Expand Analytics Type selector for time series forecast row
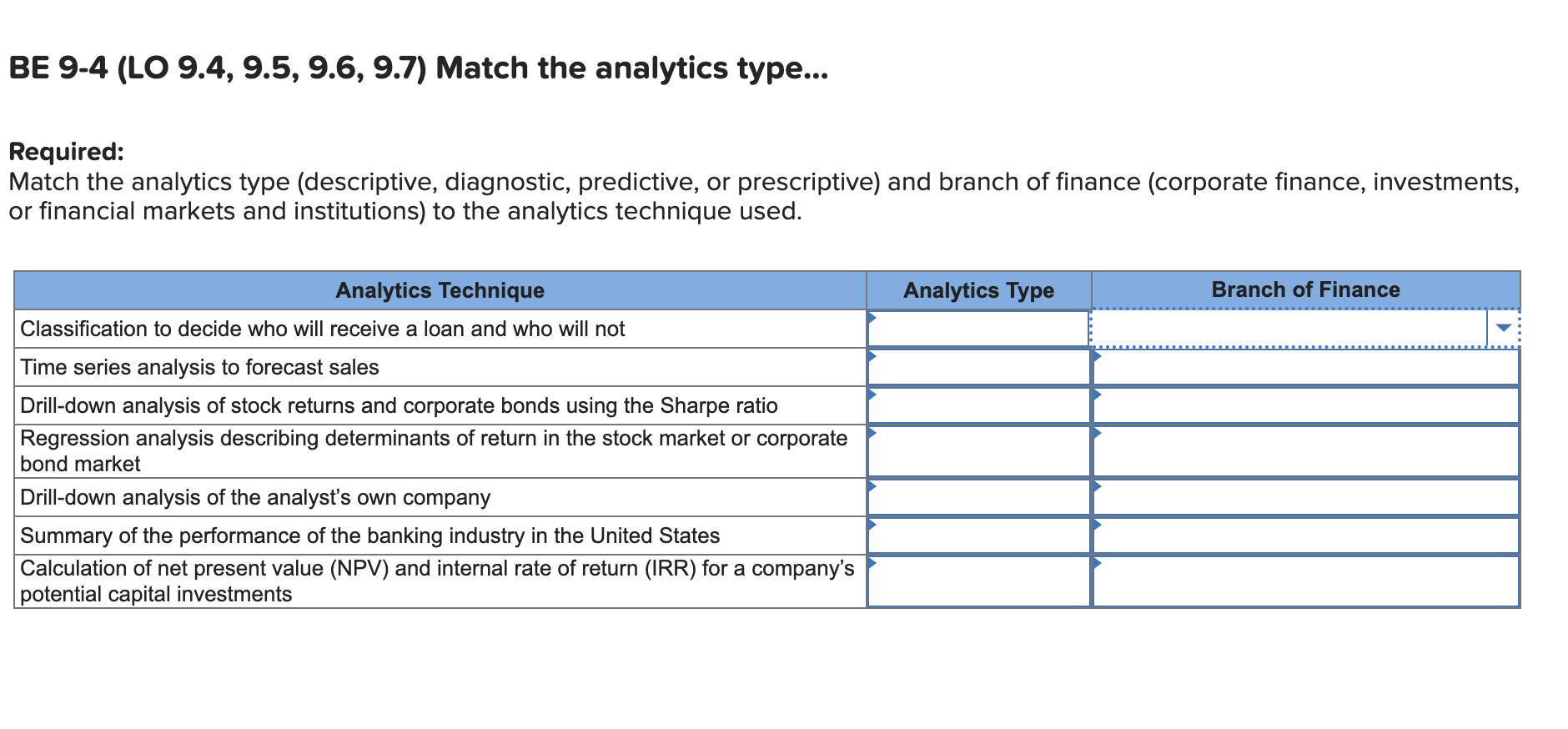Image resolution: width=1568 pixels, height=729 pixels. [872, 357]
